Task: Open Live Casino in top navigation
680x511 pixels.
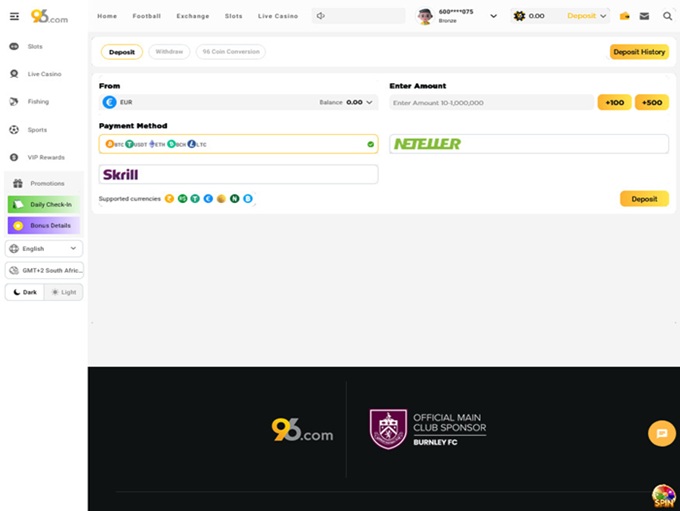Action: (x=278, y=16)
